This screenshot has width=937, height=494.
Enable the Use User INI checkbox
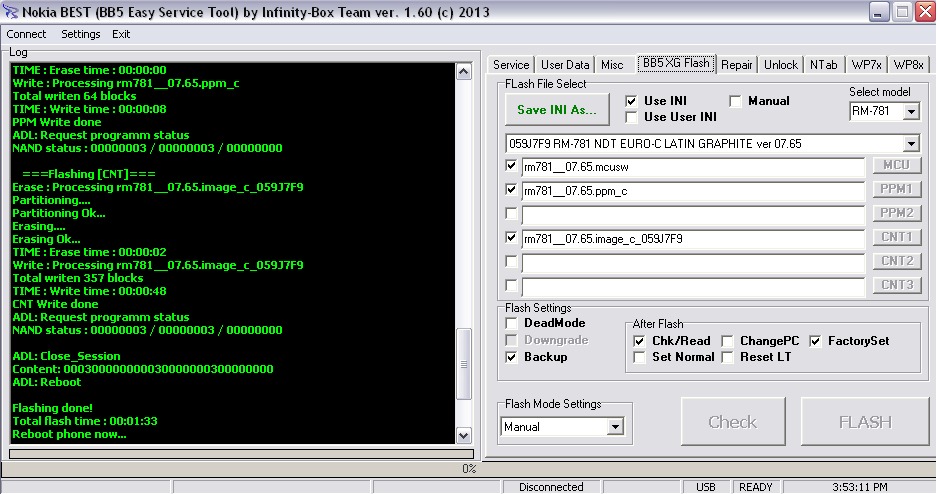(x=631, y=117)
